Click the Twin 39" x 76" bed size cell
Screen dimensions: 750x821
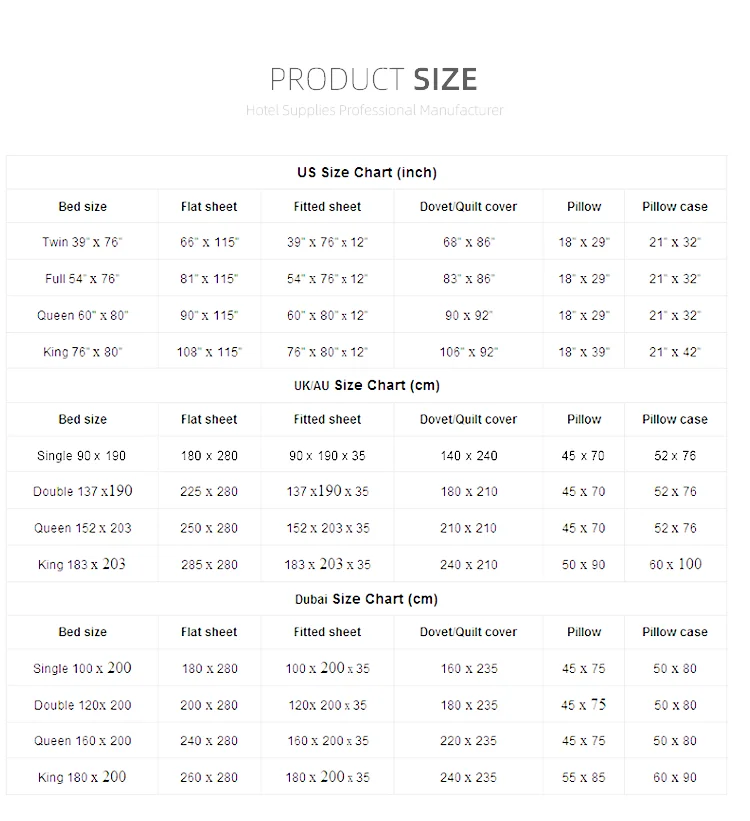coord(82,242)
